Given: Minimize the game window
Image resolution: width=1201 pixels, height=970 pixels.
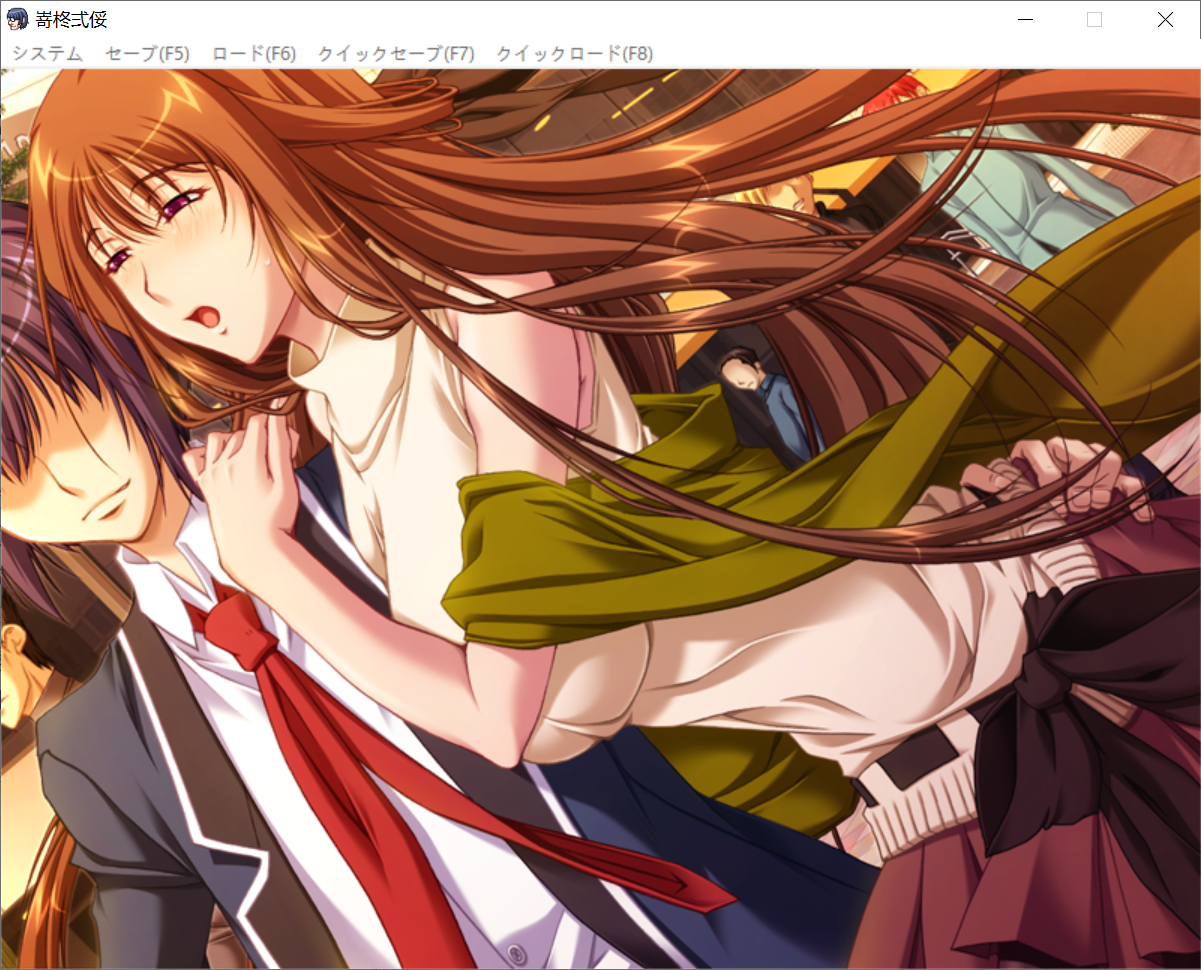Looking at the screenshot, I should point(1024,20).
